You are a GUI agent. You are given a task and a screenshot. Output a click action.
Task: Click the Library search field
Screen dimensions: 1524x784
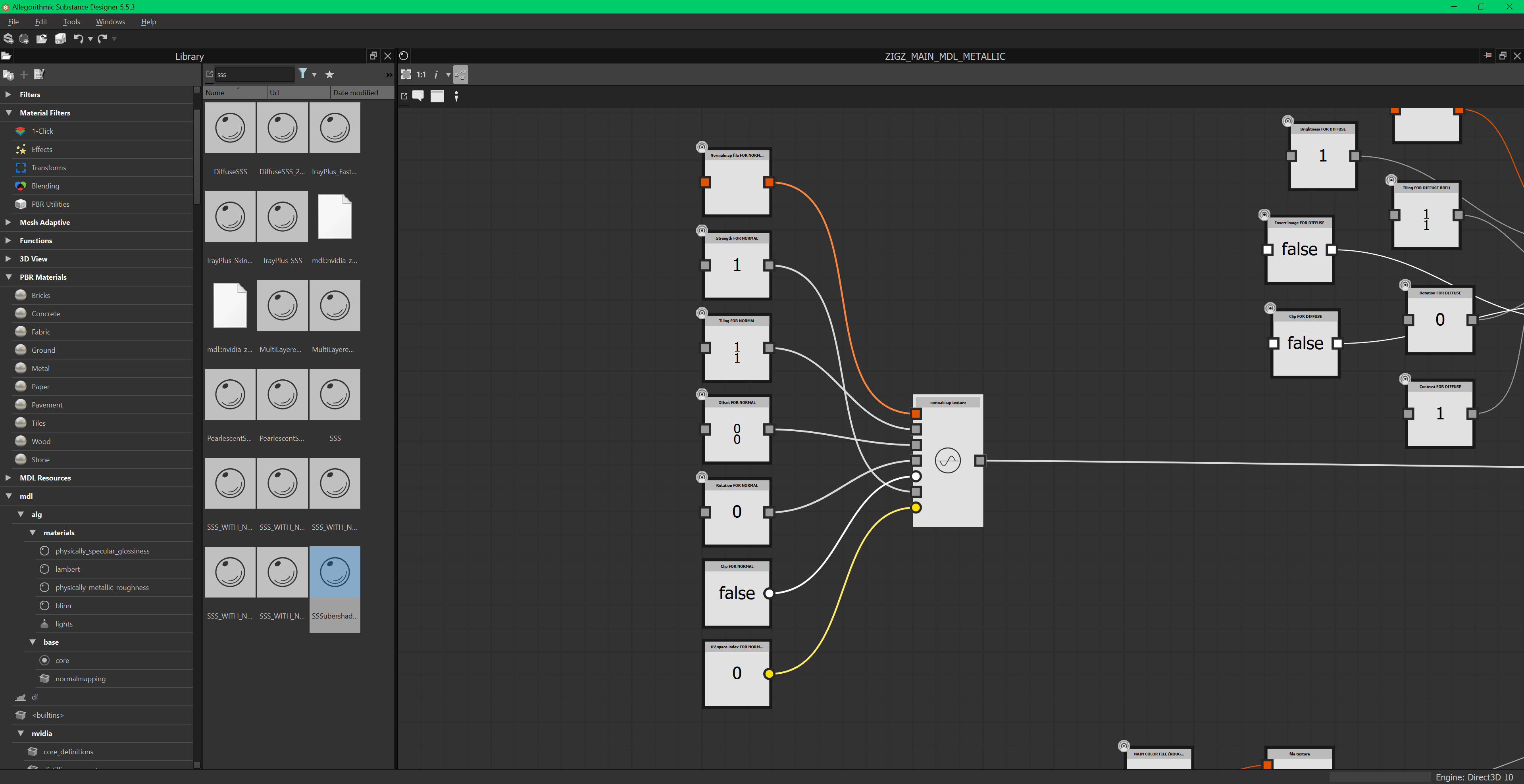[254, 75]
